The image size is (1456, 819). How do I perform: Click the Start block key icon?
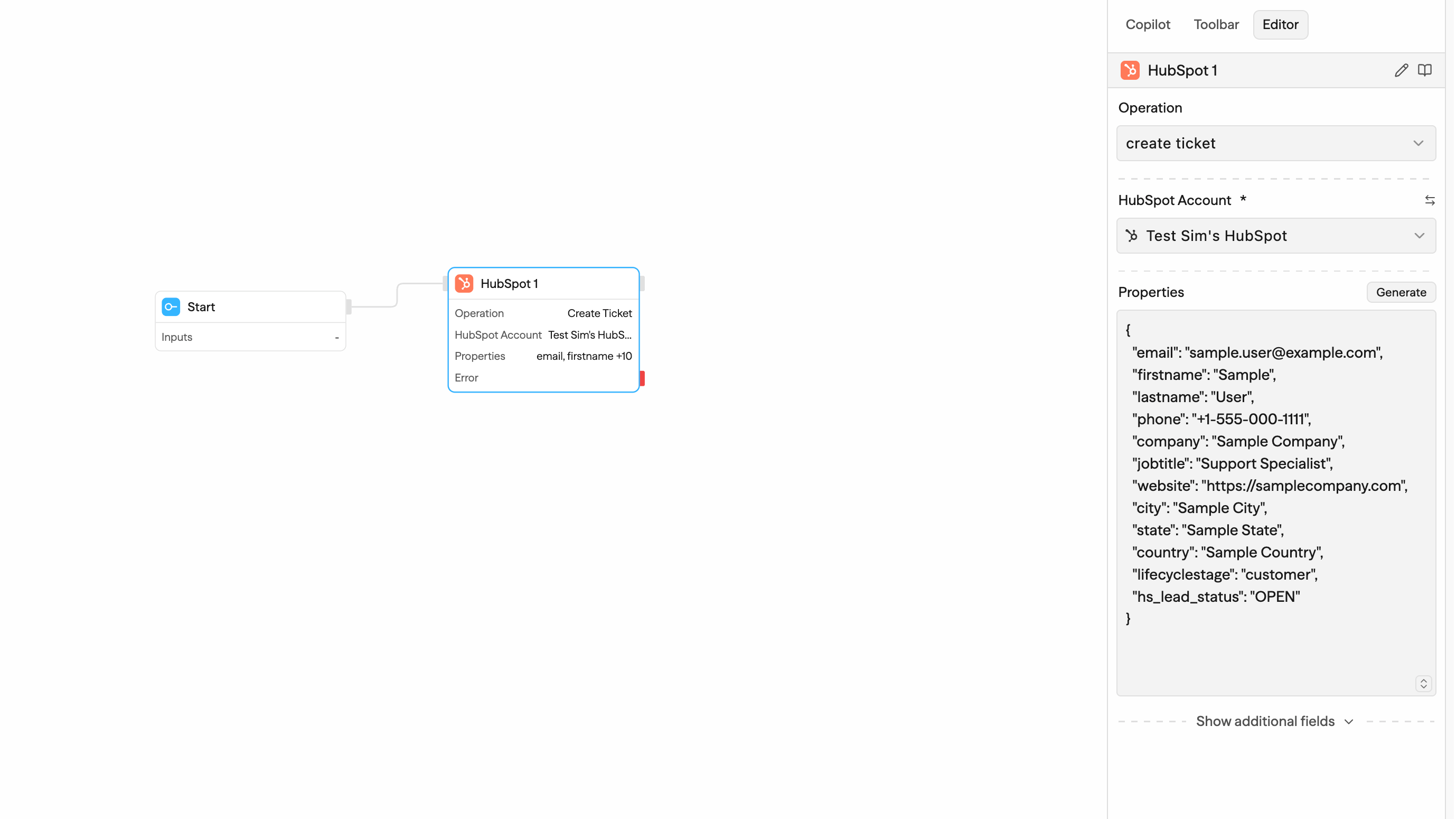pyautogui.click(x=171, y=306)
